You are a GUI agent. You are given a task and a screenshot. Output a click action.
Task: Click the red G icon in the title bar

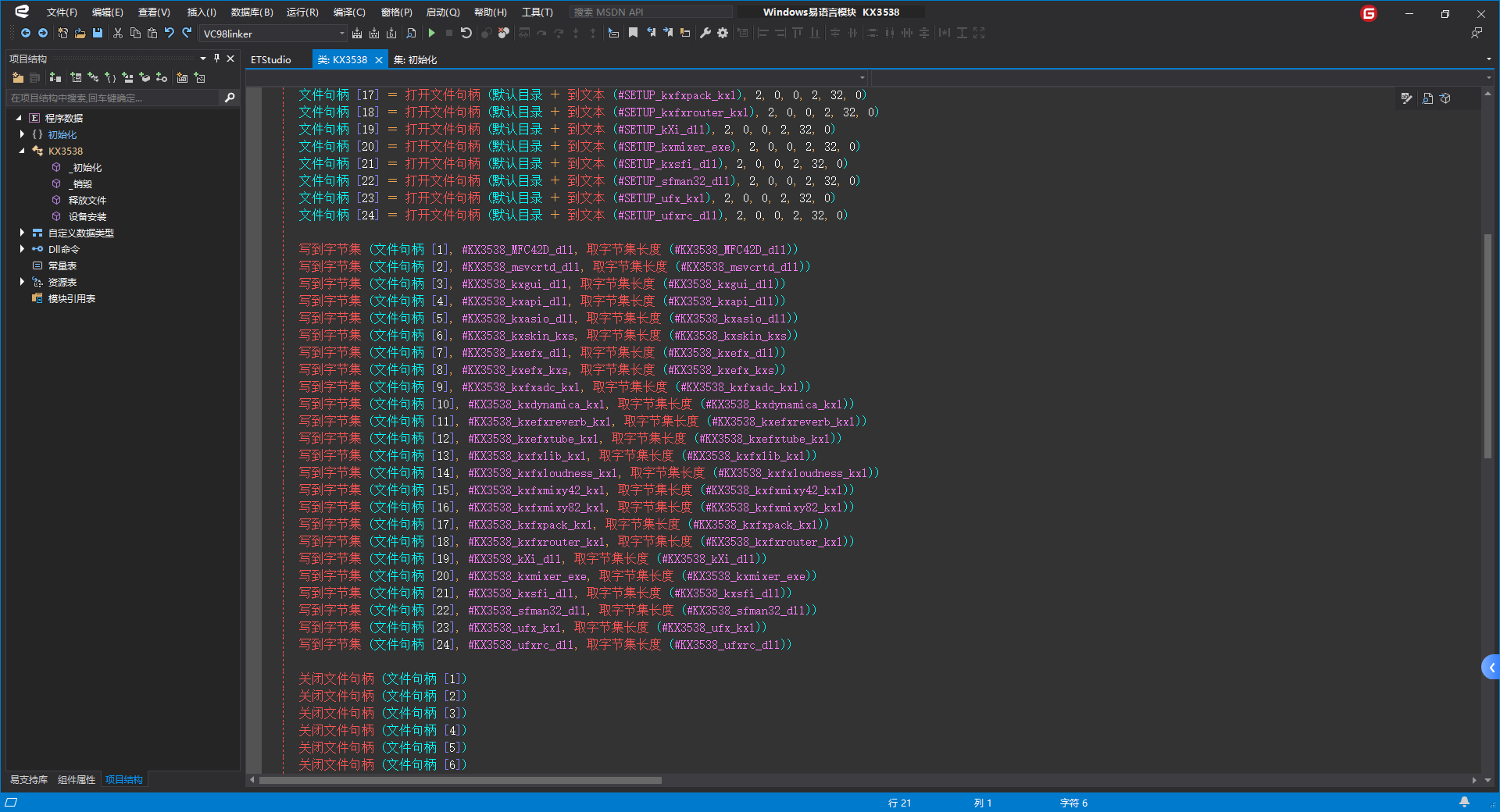pyautogui.click(x=1369, y=13)
